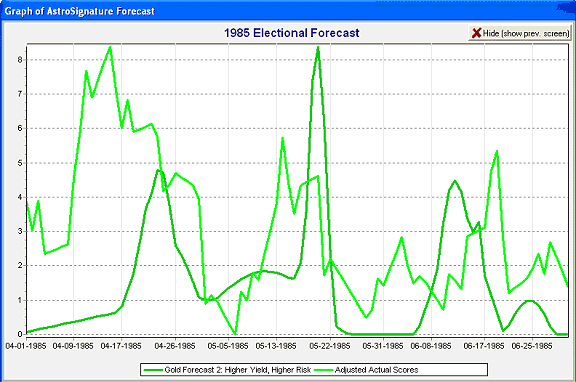The height and width of the screenshot is (382, 576).
Task: Select Gold Forecast 2 legend entry
Action: coord(227,370)
